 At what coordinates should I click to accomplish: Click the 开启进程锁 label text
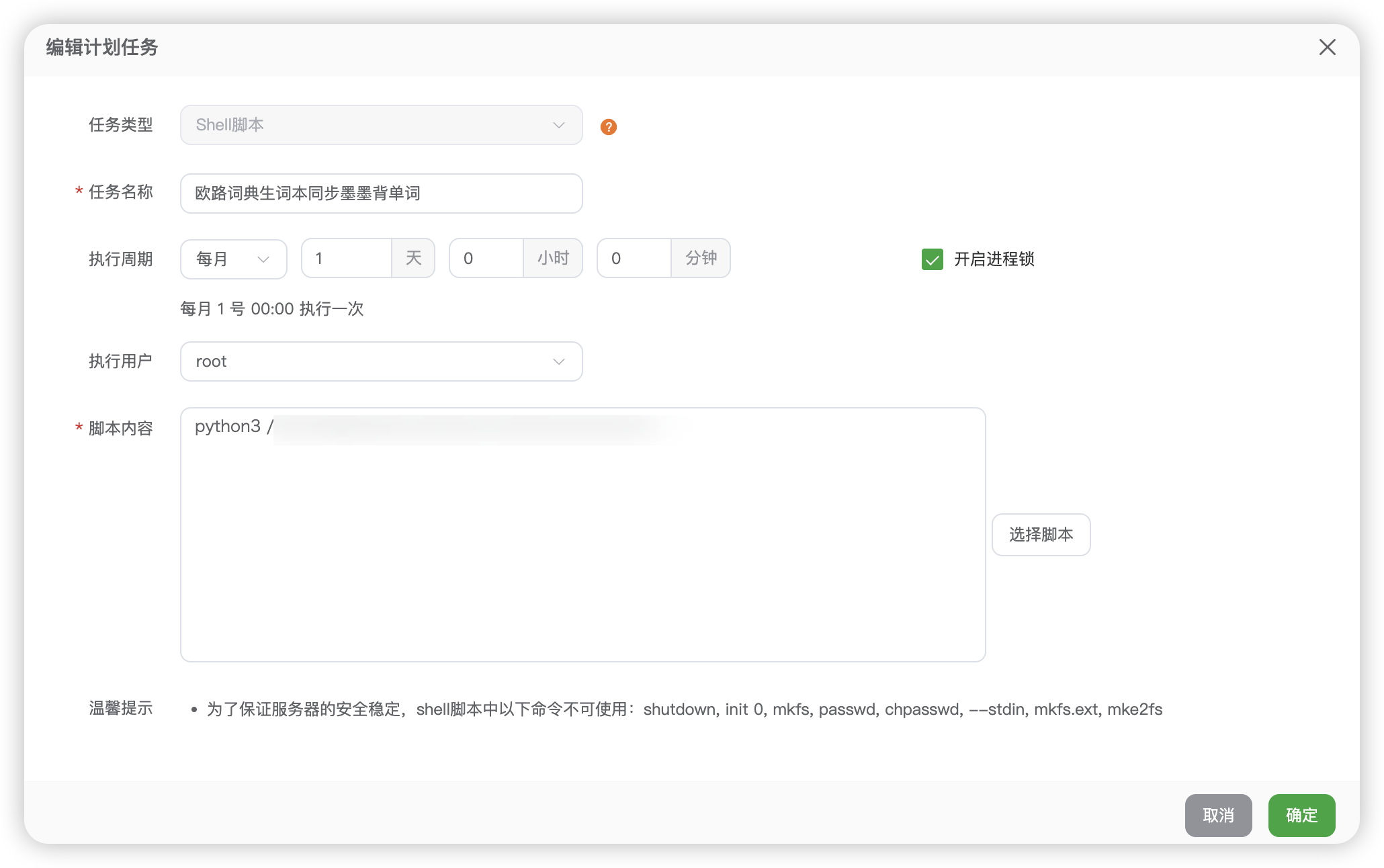pyautogui.click(x=994, y=259)
